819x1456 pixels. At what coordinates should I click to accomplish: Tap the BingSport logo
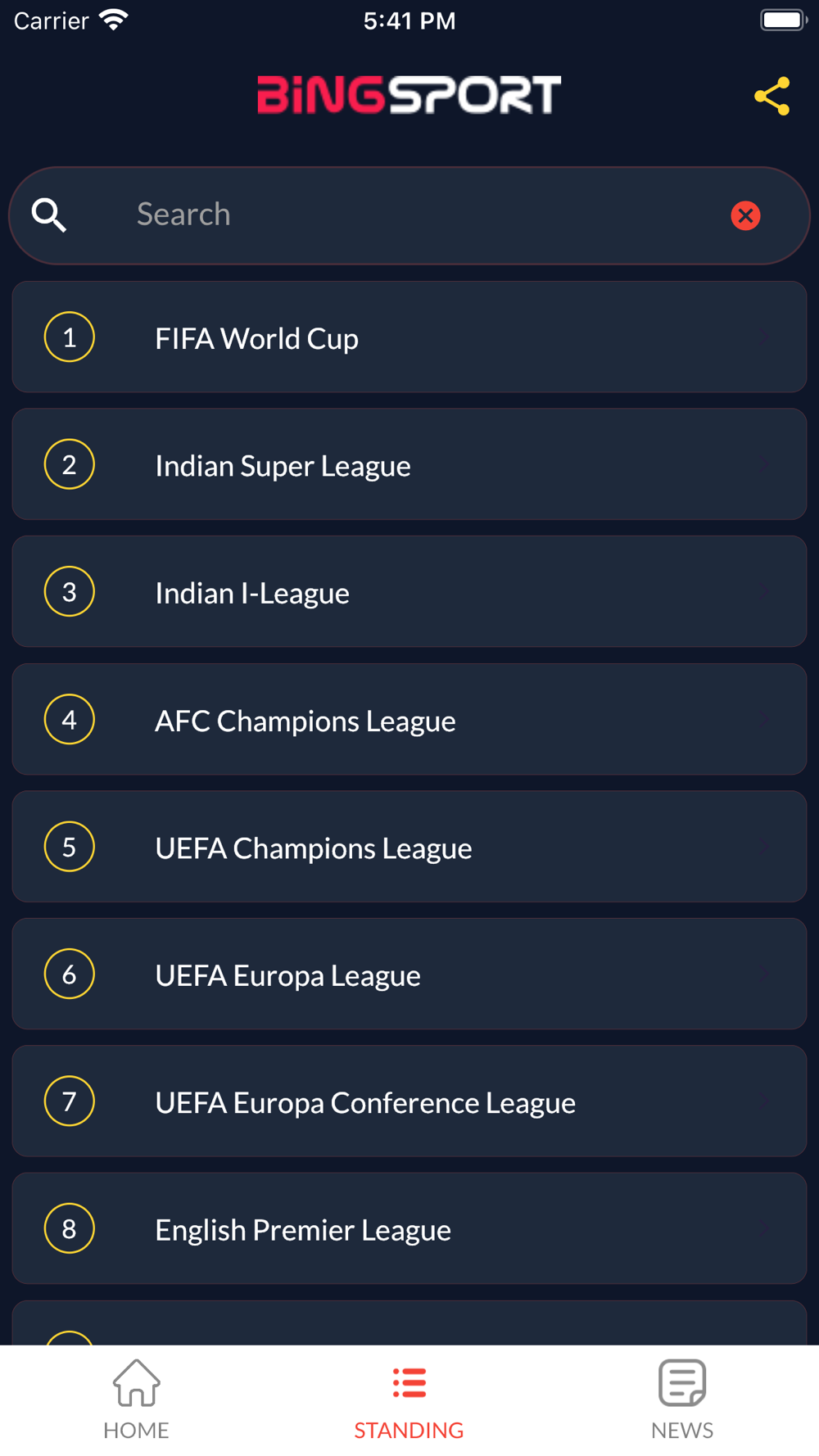[x=409, y=95]
